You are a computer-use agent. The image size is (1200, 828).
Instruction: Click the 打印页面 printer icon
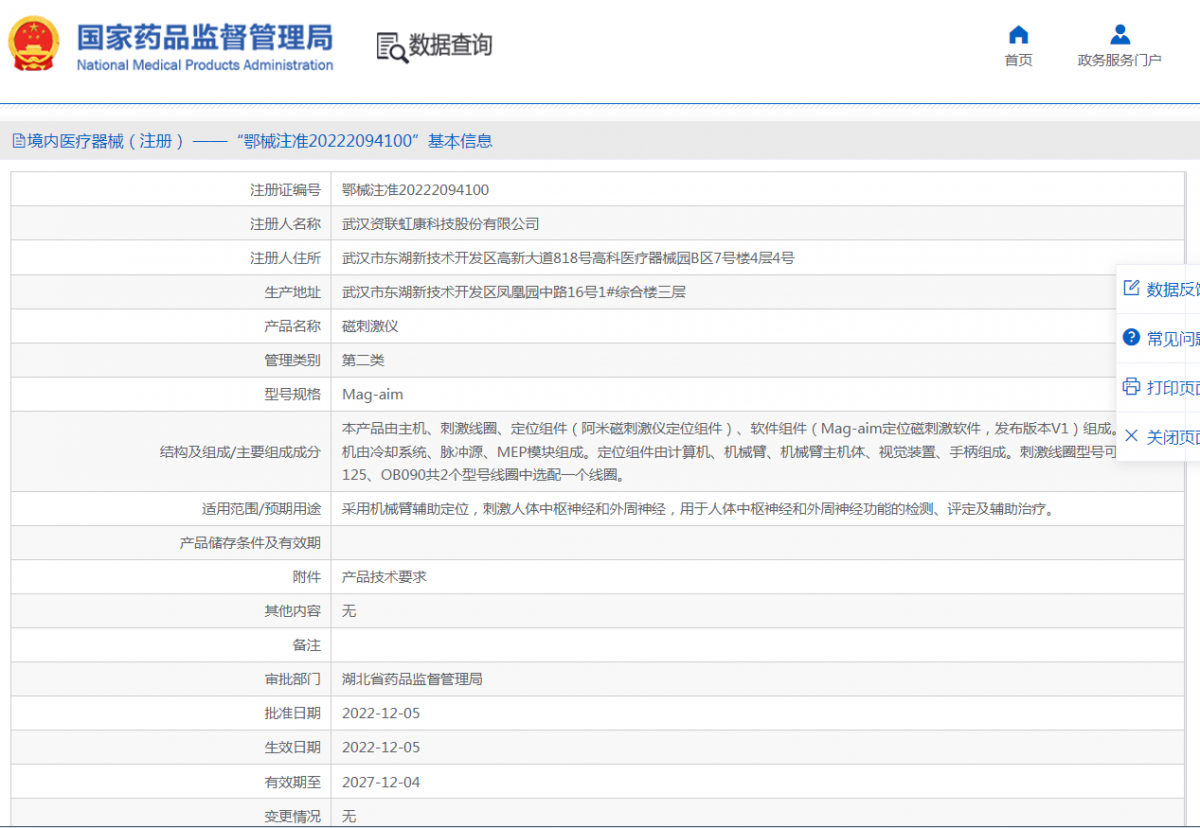point(1131,386)
